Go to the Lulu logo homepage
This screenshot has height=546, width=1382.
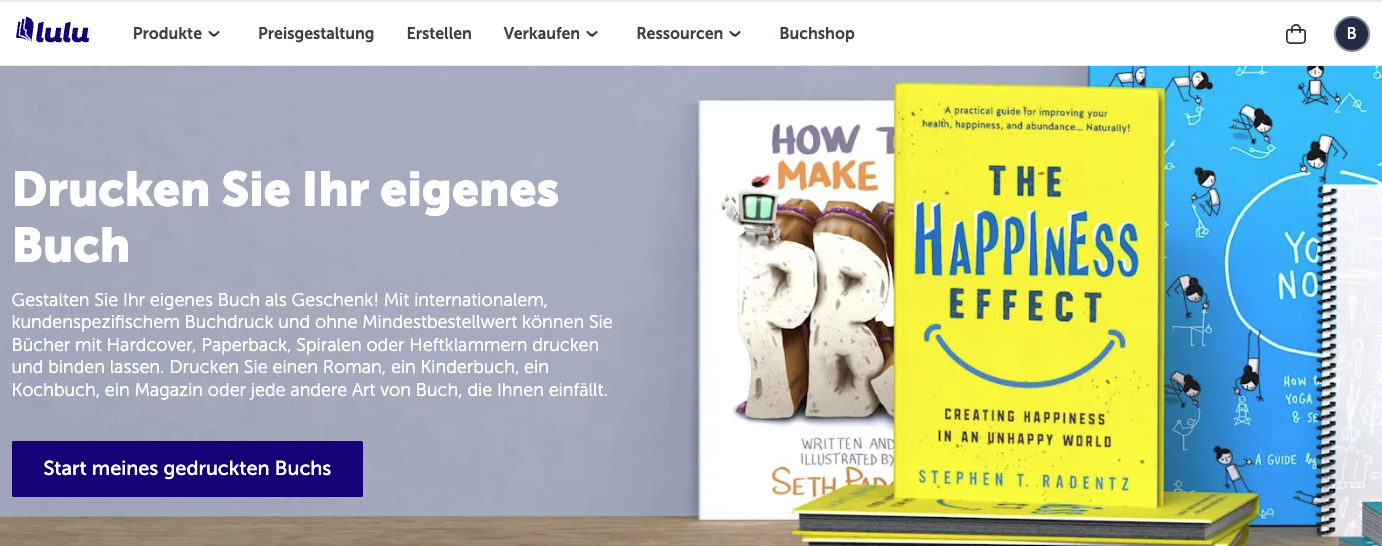pos(53,31)
